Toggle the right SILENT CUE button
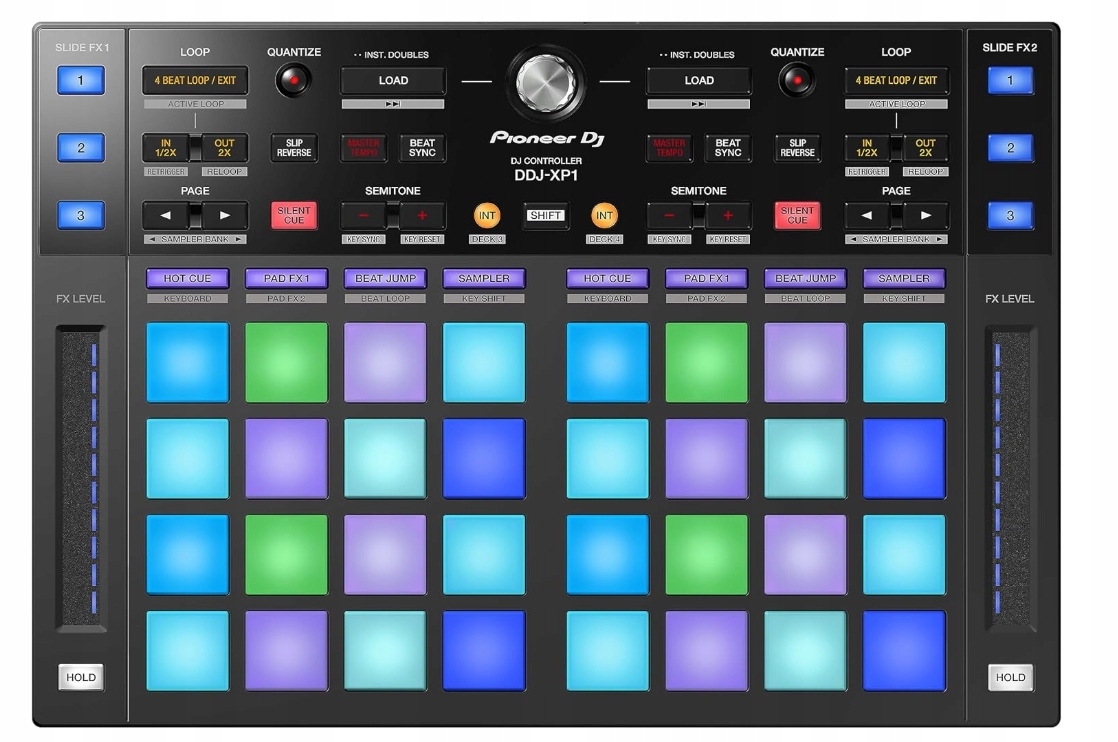The width and height of the screenshot is (1118, 742). click(x=797, y=215)
